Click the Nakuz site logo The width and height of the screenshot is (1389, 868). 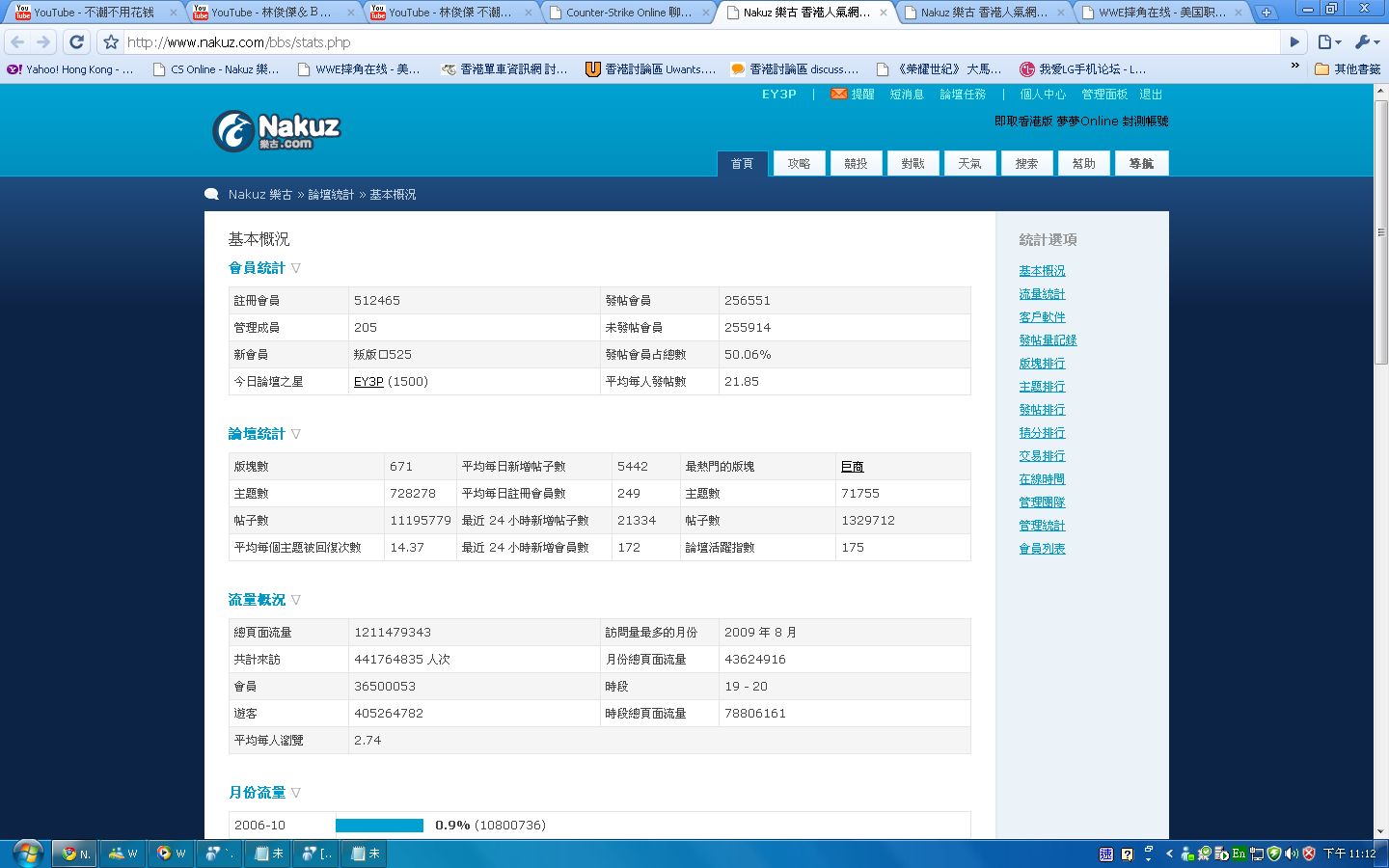coord(276,131)
